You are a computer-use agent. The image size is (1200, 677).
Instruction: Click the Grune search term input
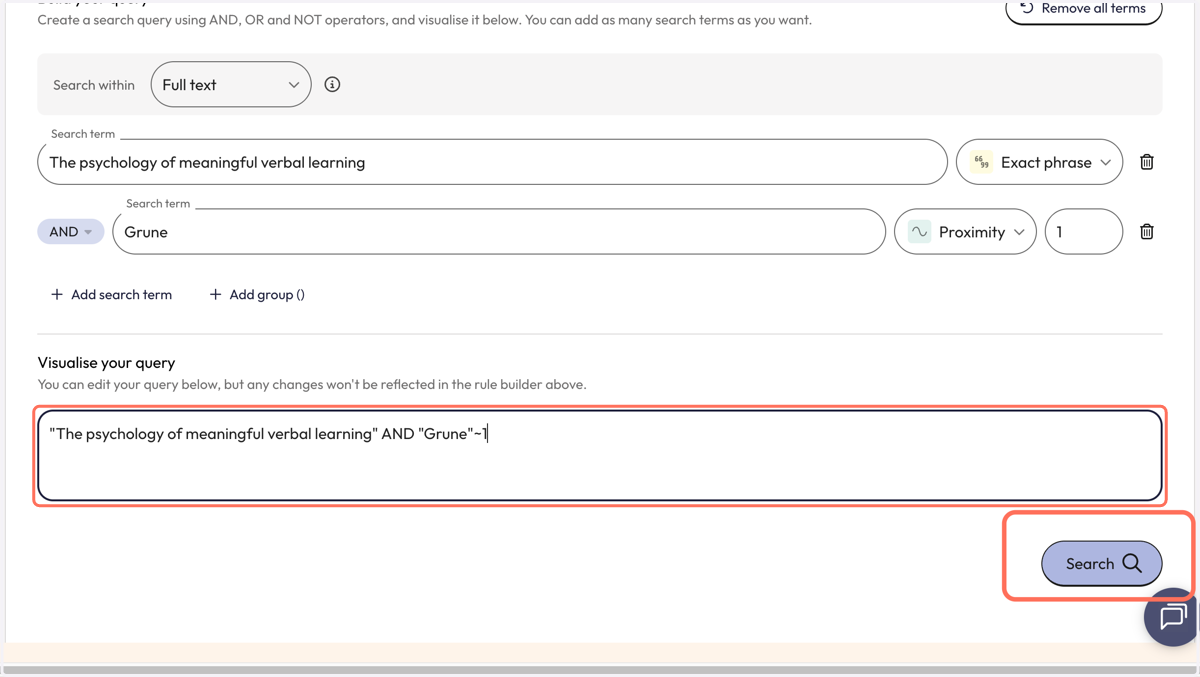click(499, 232)
